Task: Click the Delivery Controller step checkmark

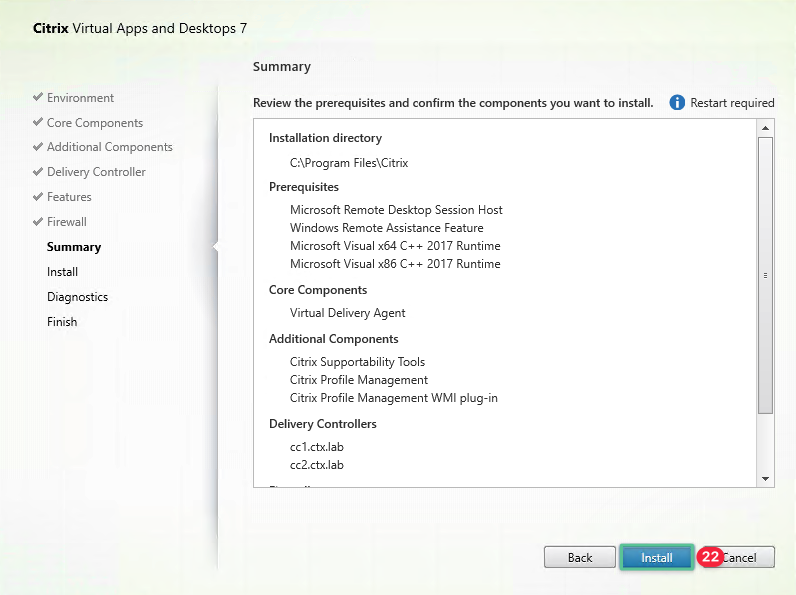Action: tap(38, 172)
